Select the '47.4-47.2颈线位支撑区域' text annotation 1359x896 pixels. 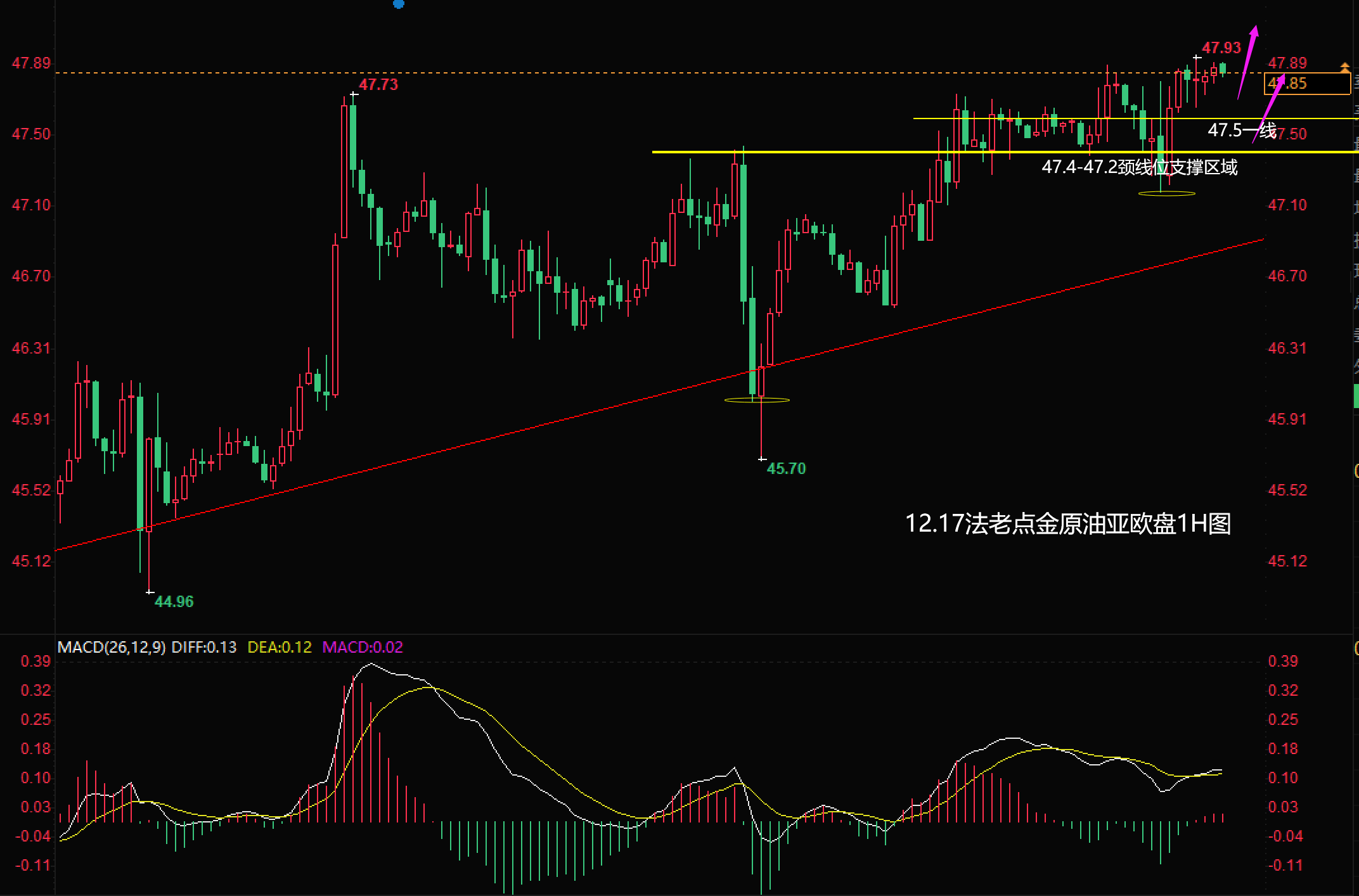pos(1139,167)
